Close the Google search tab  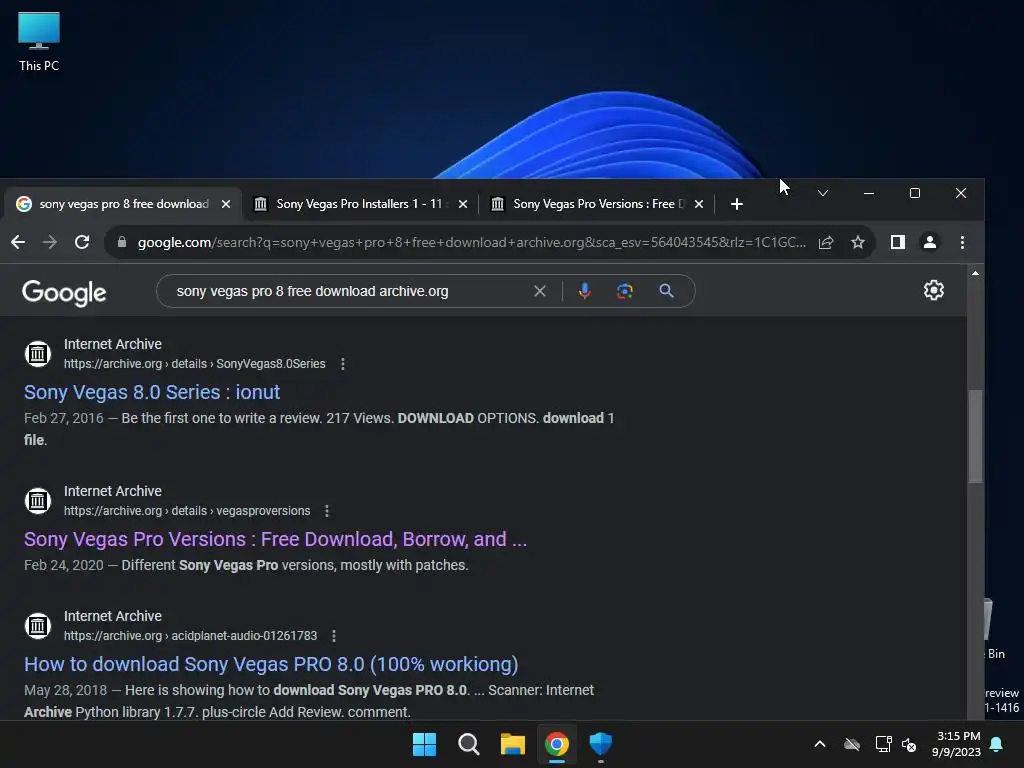[x=226, y=204]
